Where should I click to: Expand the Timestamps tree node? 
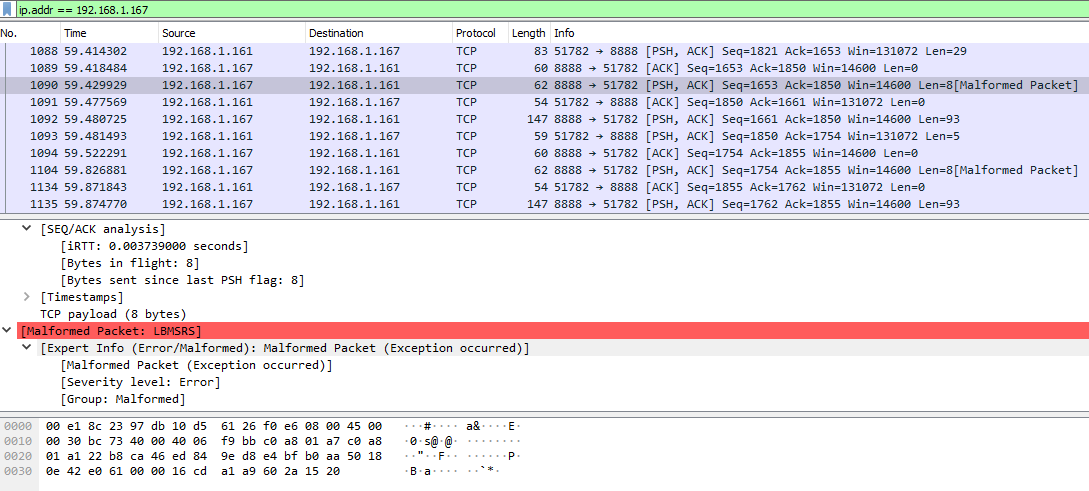[26, 297]
